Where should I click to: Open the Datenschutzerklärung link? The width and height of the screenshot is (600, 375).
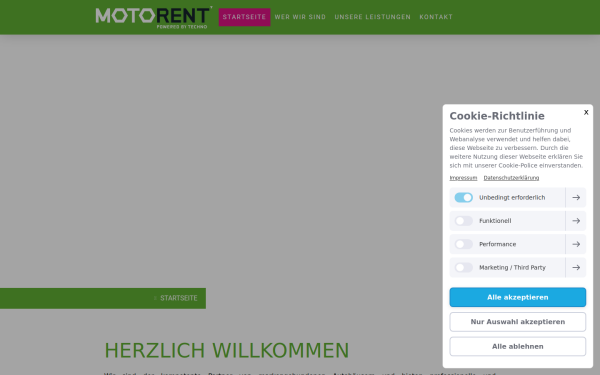pyautogui.click(x=511, y=178)
